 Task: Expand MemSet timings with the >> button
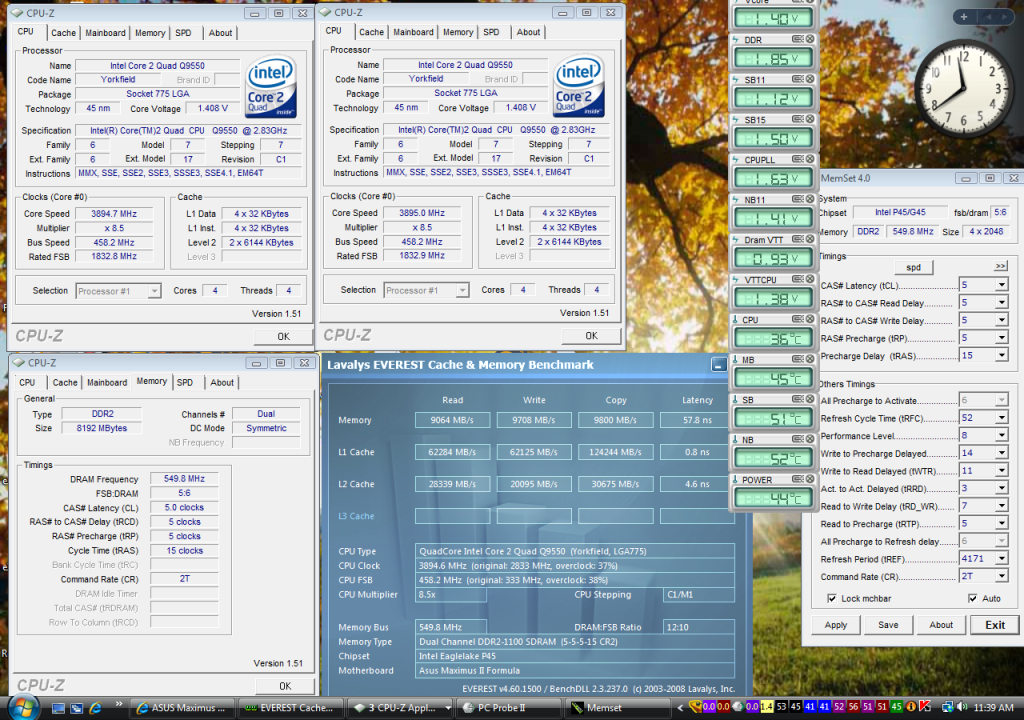[1000, 266]
